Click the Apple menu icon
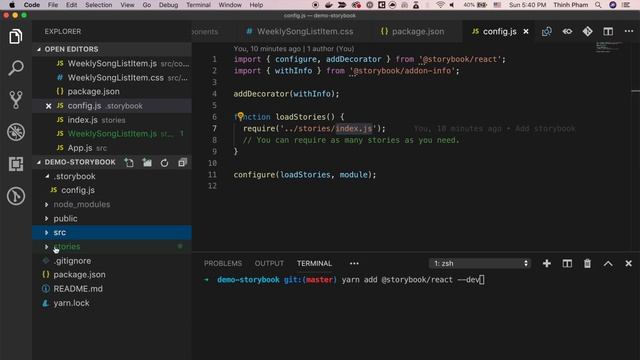This screenshot has width=640, height=360. coord(12,5)
